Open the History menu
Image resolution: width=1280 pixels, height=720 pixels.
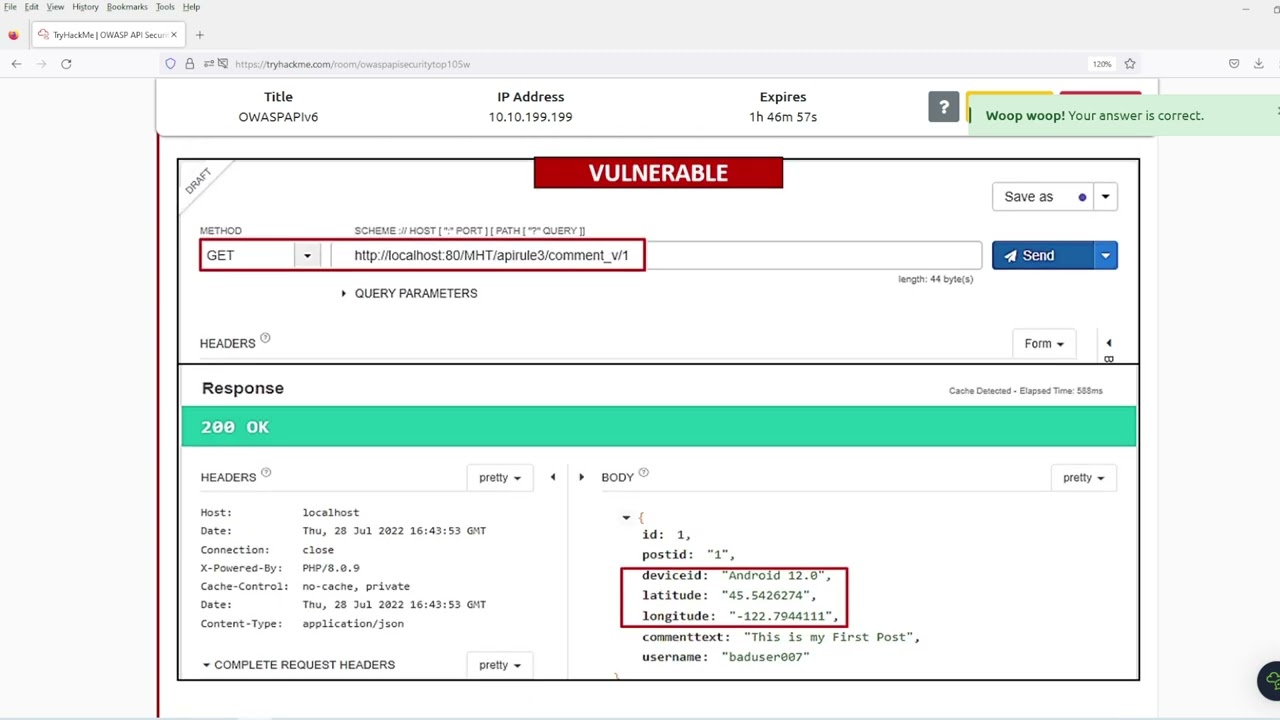(x=85, y=7)
